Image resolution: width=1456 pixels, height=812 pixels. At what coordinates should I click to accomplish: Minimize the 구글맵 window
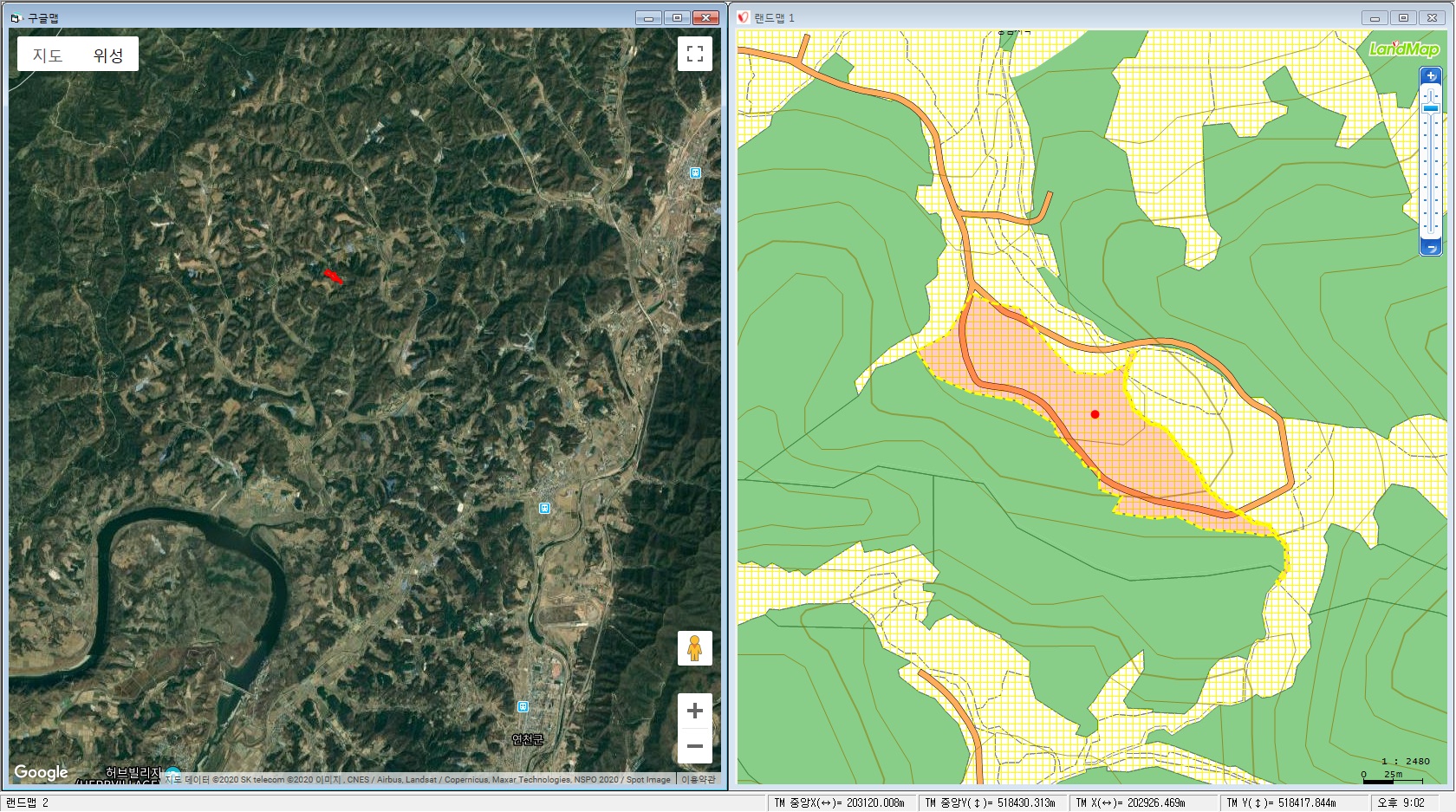pos(648,17)
